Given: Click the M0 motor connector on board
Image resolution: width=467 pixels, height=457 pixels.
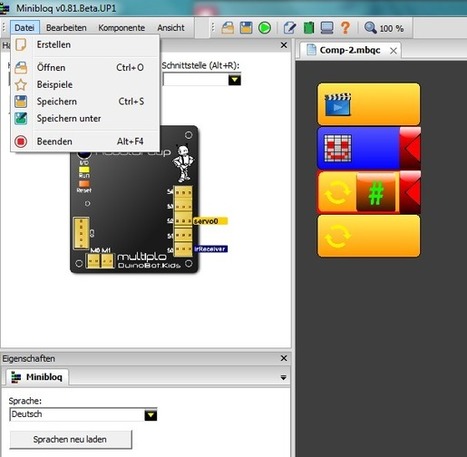Looking at the screenshot, I should click(93, 261).
